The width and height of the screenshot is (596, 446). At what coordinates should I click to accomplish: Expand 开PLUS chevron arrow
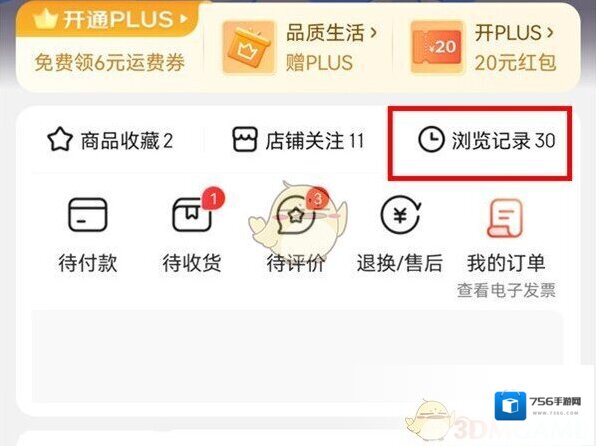tap(550, 33)
